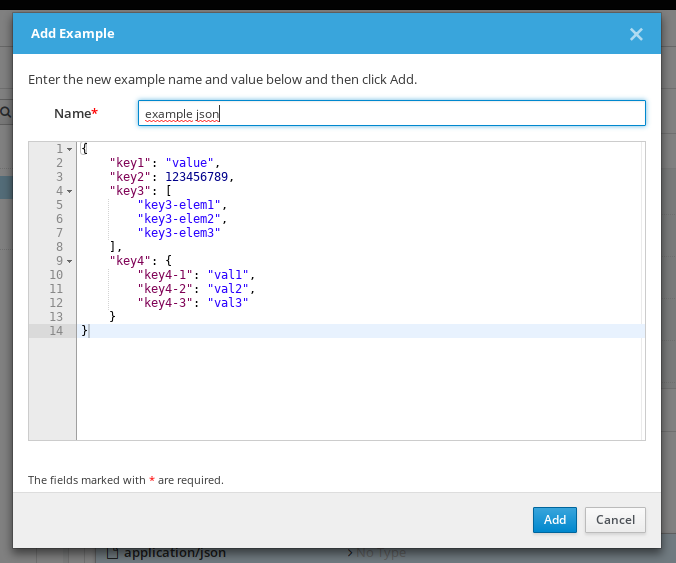Viewport: 676px width, 563px height.
Task: Click the "key3-elem2" string
Action: point(179,219)
